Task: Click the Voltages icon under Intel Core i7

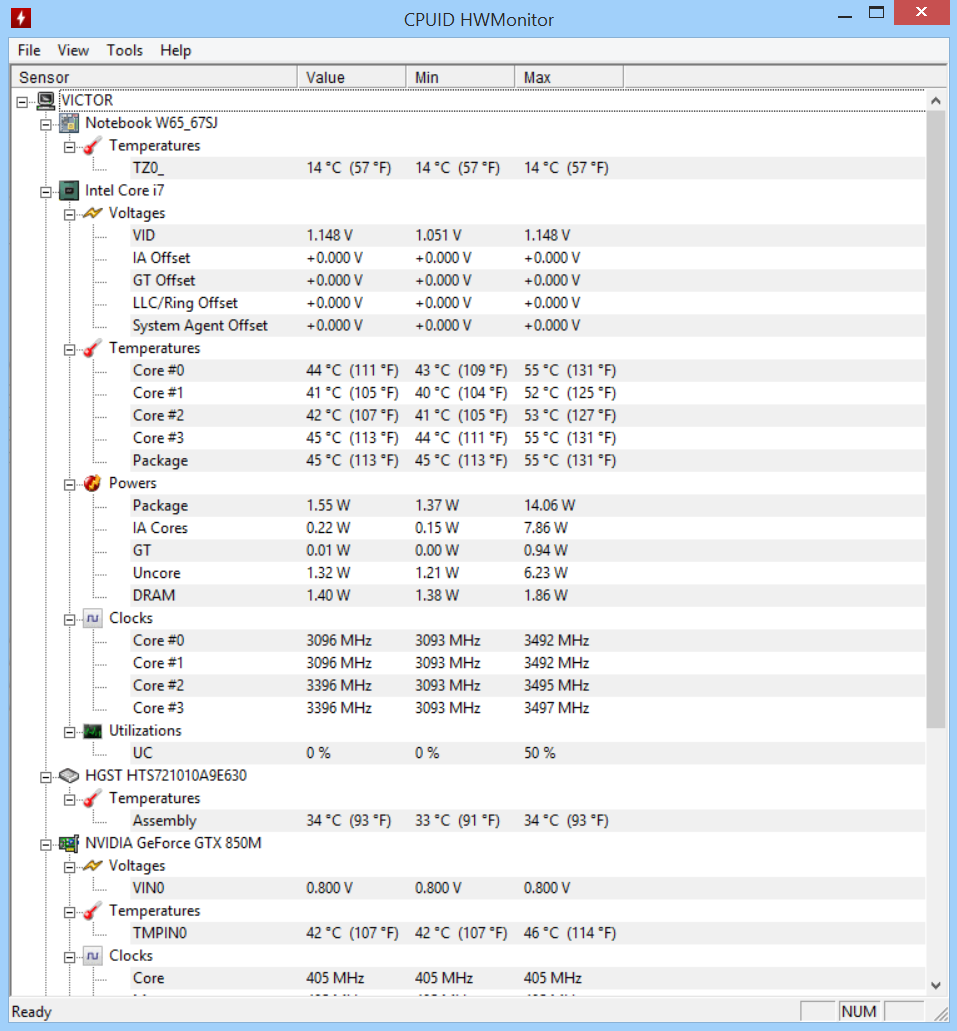Action: click(93, 213)
